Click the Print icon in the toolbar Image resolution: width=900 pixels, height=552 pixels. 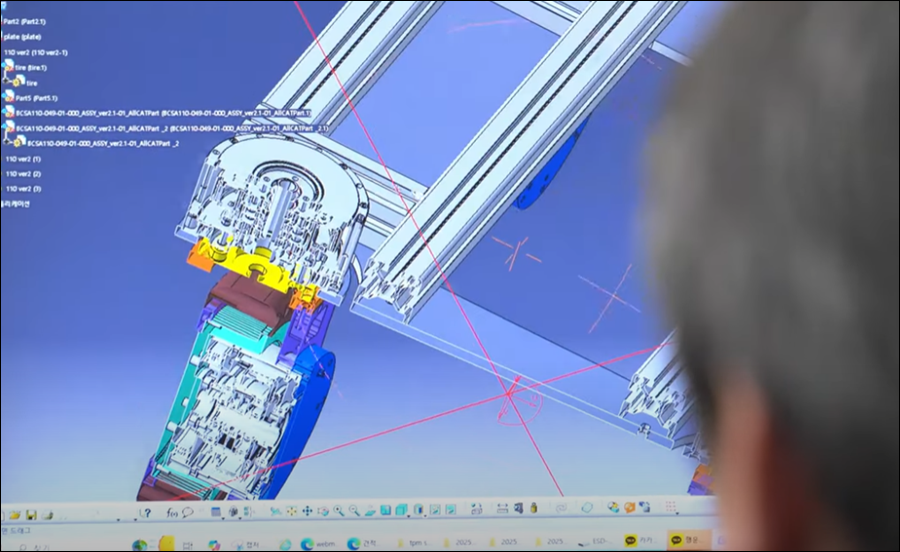pyautogui.click(x=47, y=515)
